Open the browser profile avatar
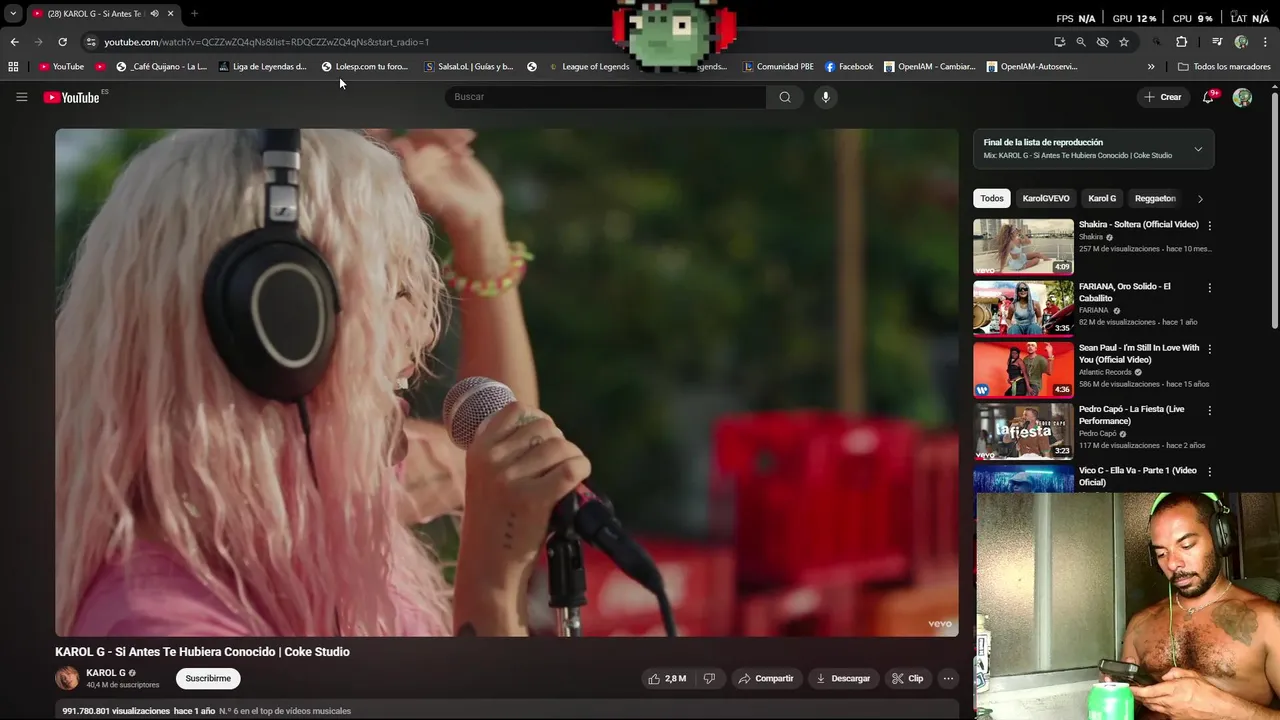This screenshot has width=1280, height=720. pos(1241,42)
